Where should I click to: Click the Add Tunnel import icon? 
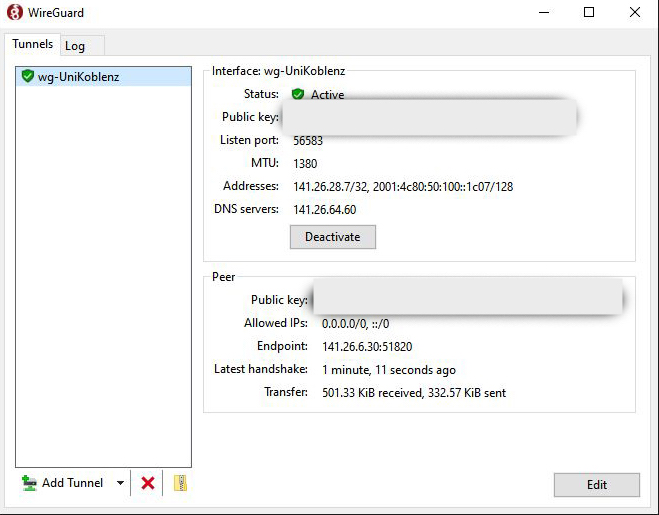pyautogui.click(x=29, y=483)
